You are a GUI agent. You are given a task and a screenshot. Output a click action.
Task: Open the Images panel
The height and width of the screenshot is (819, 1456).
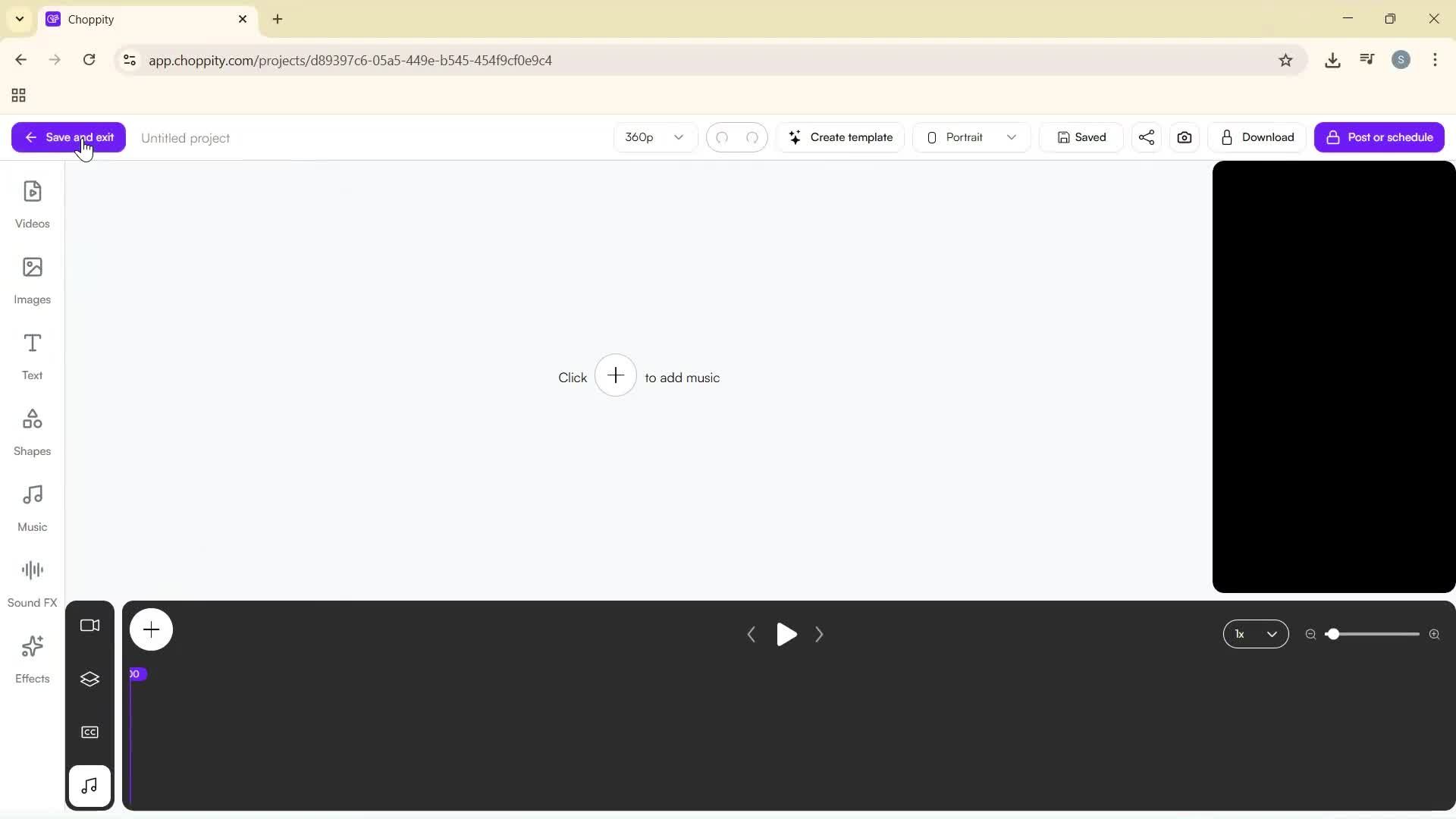click(x=32, y=279)
